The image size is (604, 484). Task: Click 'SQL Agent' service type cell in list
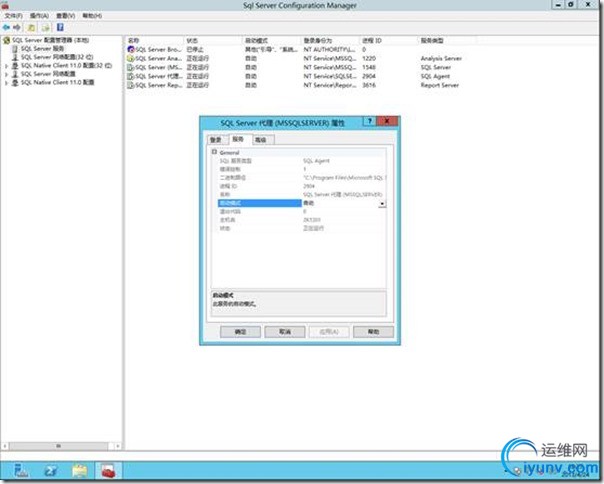(435, 76)
